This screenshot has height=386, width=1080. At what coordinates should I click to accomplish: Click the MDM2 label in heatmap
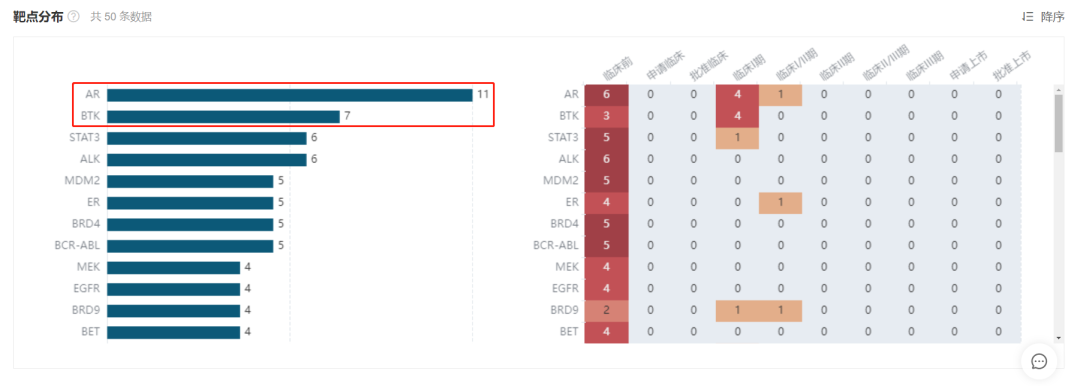(562, 181)
